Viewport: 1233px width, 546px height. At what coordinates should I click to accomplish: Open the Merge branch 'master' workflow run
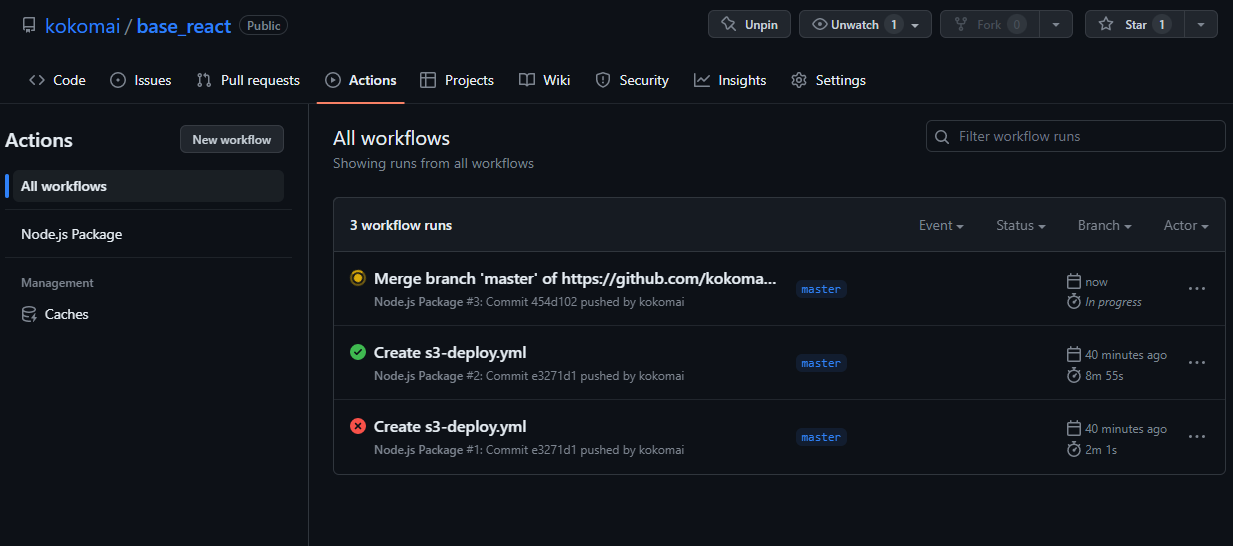[x=575, y=278]
